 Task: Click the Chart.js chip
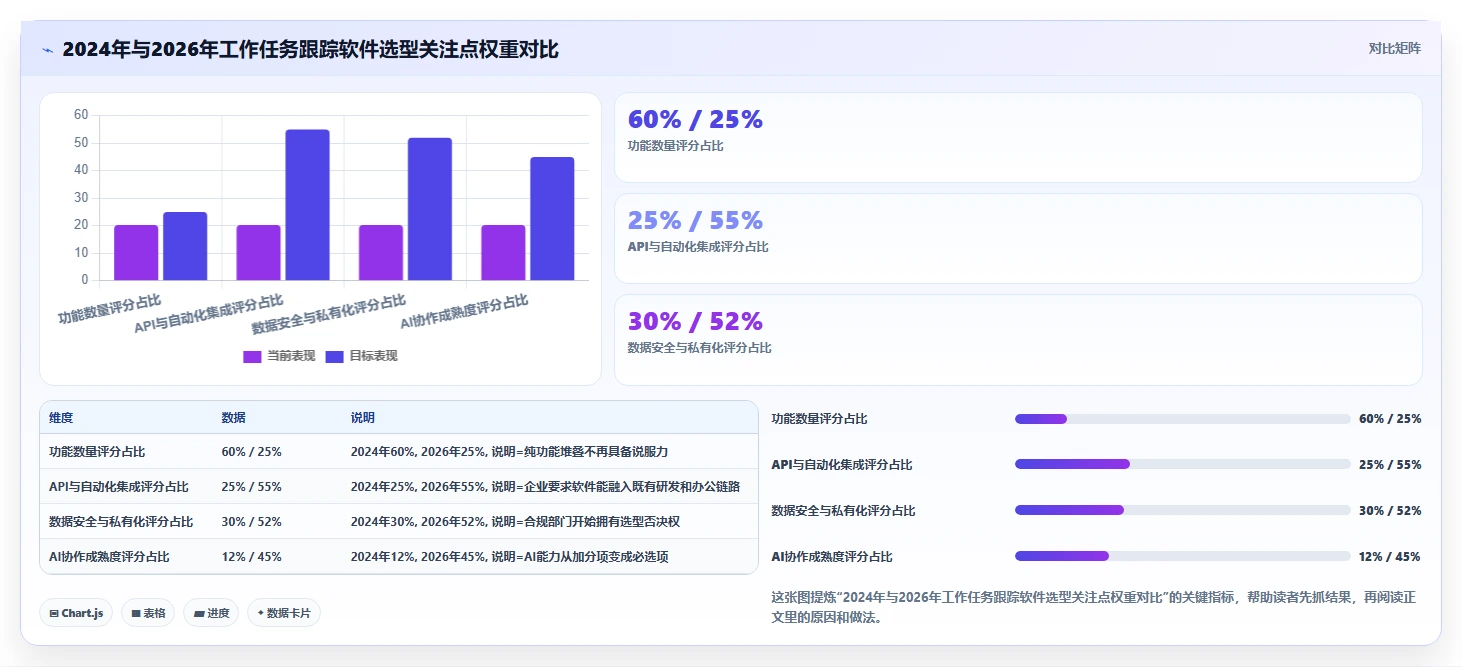point(76,613)
